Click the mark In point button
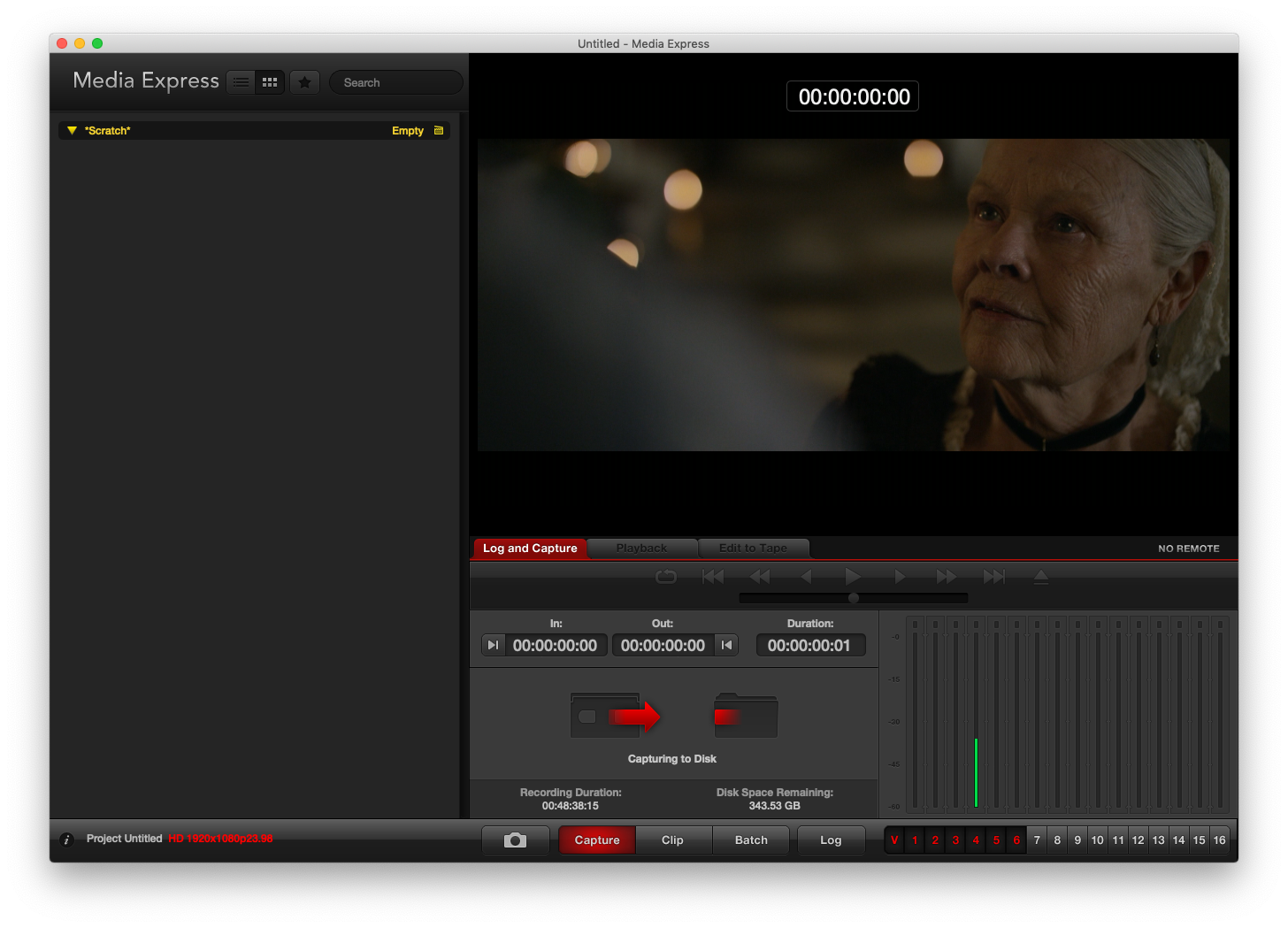Viewport: 1288px width, 928px height. coord(494,645)
